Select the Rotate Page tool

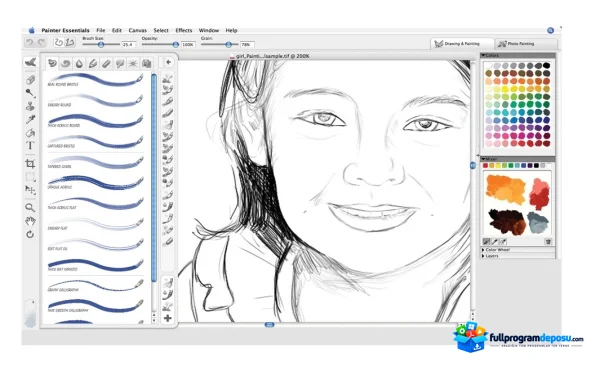[x=30, y=234]
